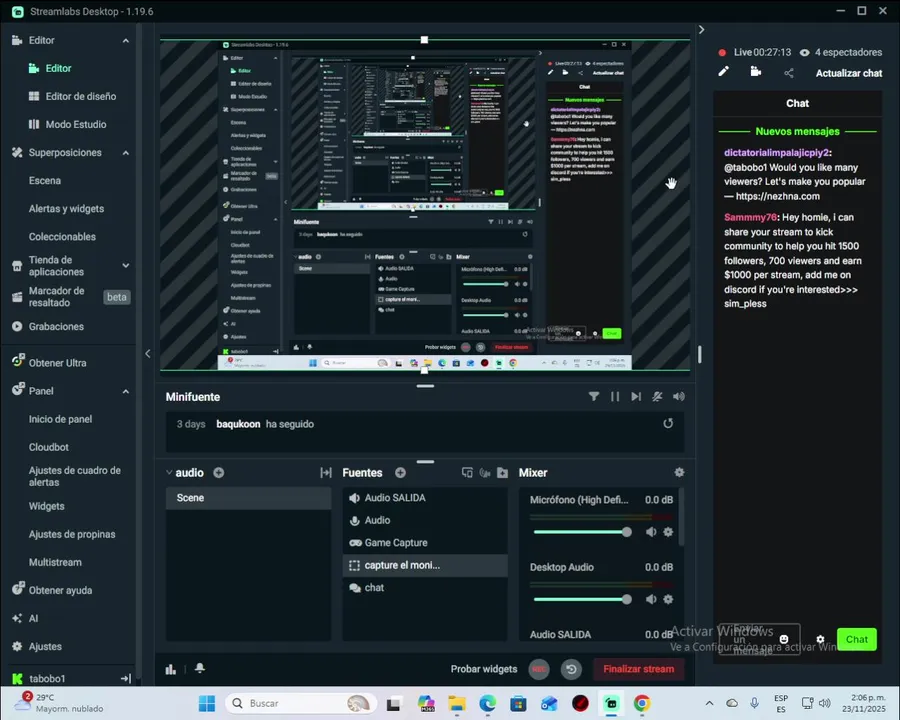
Task: Pause the Minifuente alert queue
Action: coord(615,396)
